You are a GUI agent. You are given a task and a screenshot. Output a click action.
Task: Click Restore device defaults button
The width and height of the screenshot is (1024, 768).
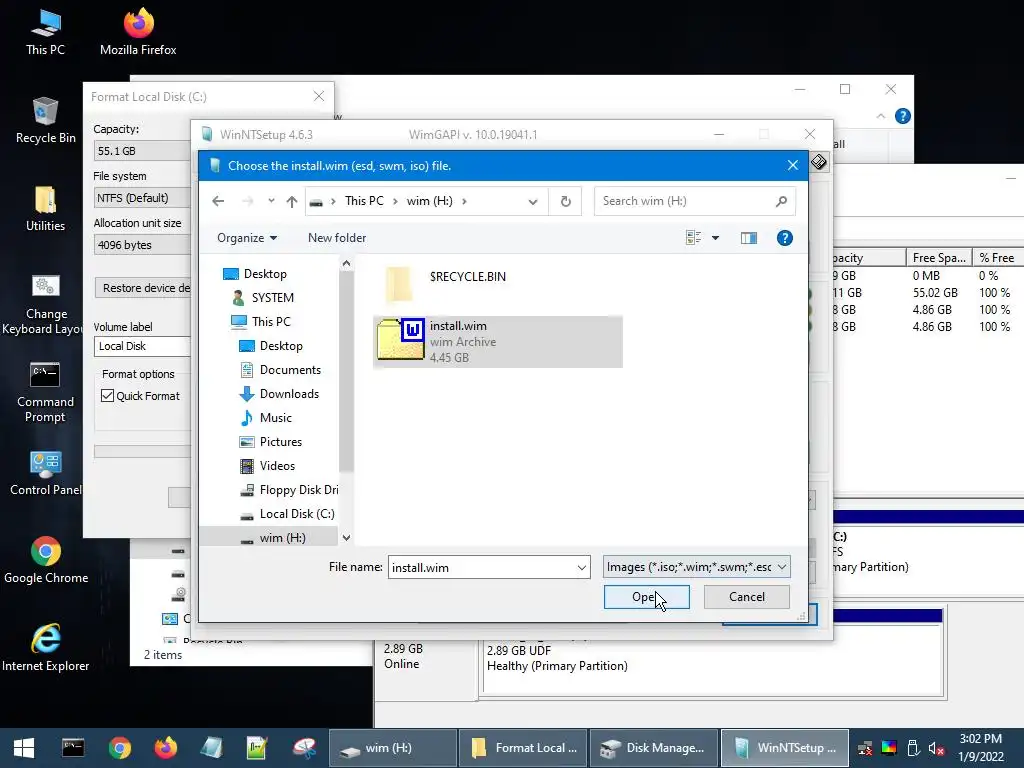[x=143, y=288]
